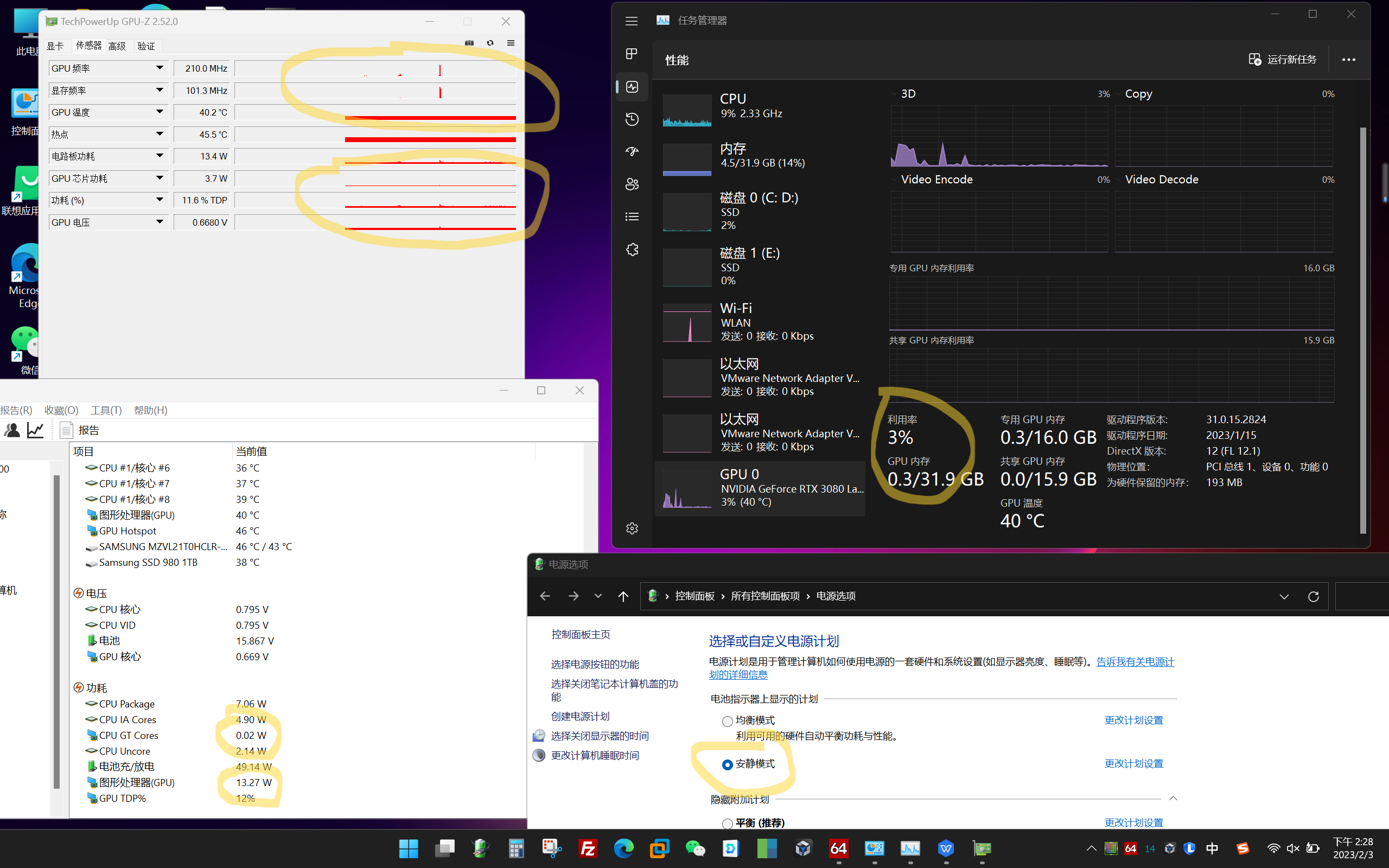Open GPU 电压 sensor dropdown in GPU-Z
The height and width of the screenshot is (868, 1389).
coord(160,222)
